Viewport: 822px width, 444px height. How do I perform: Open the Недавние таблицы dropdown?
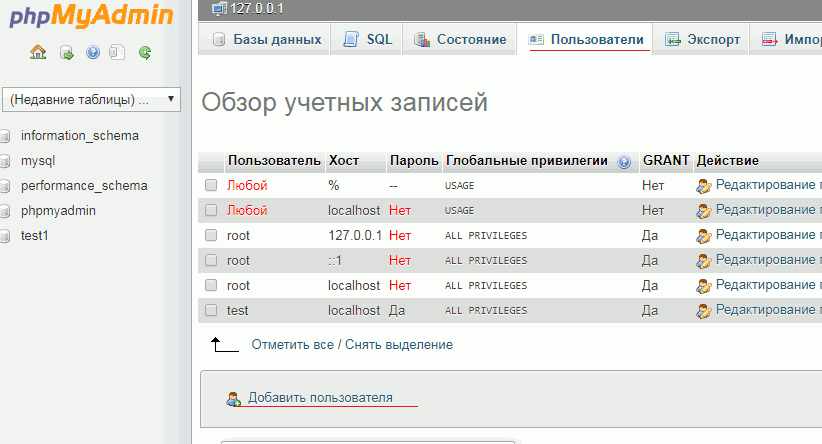pos(92,99)
